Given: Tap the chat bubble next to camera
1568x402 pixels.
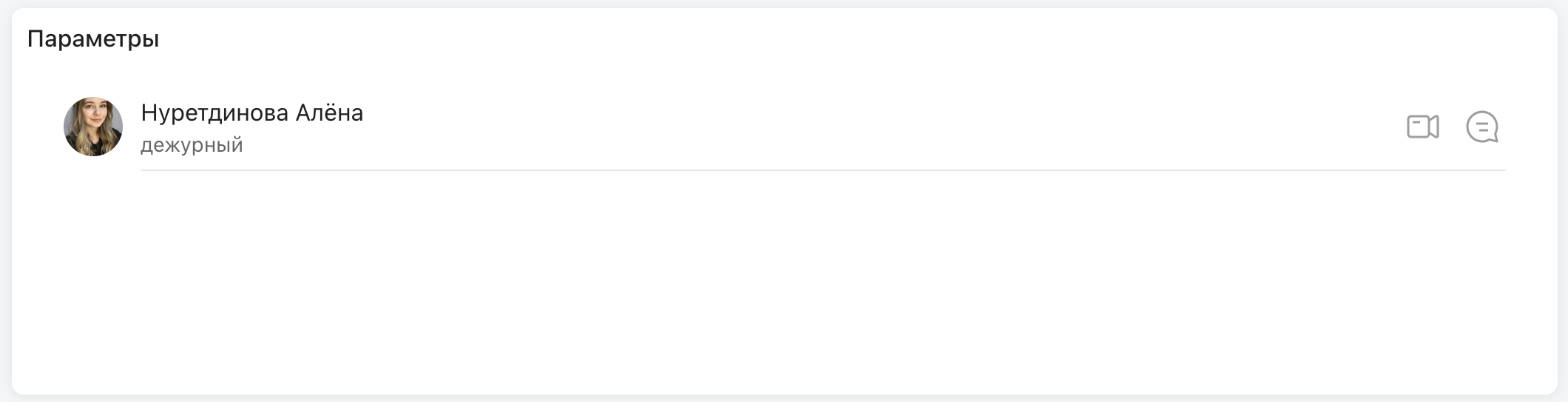Looking at the screenshot, I should point(1482,127).
